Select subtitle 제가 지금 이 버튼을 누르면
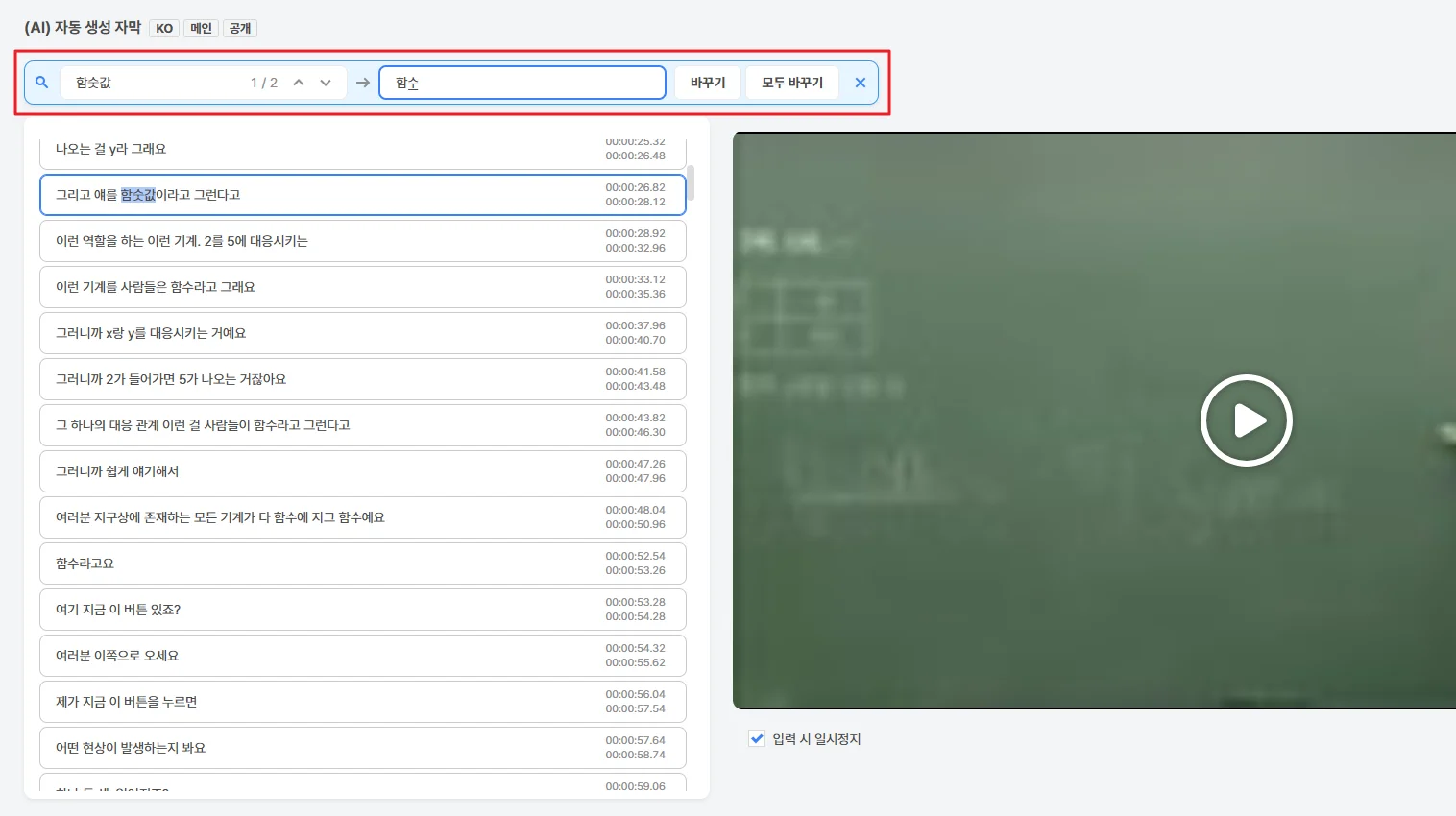Screen dimensions: 1456x816 point(362,702)
